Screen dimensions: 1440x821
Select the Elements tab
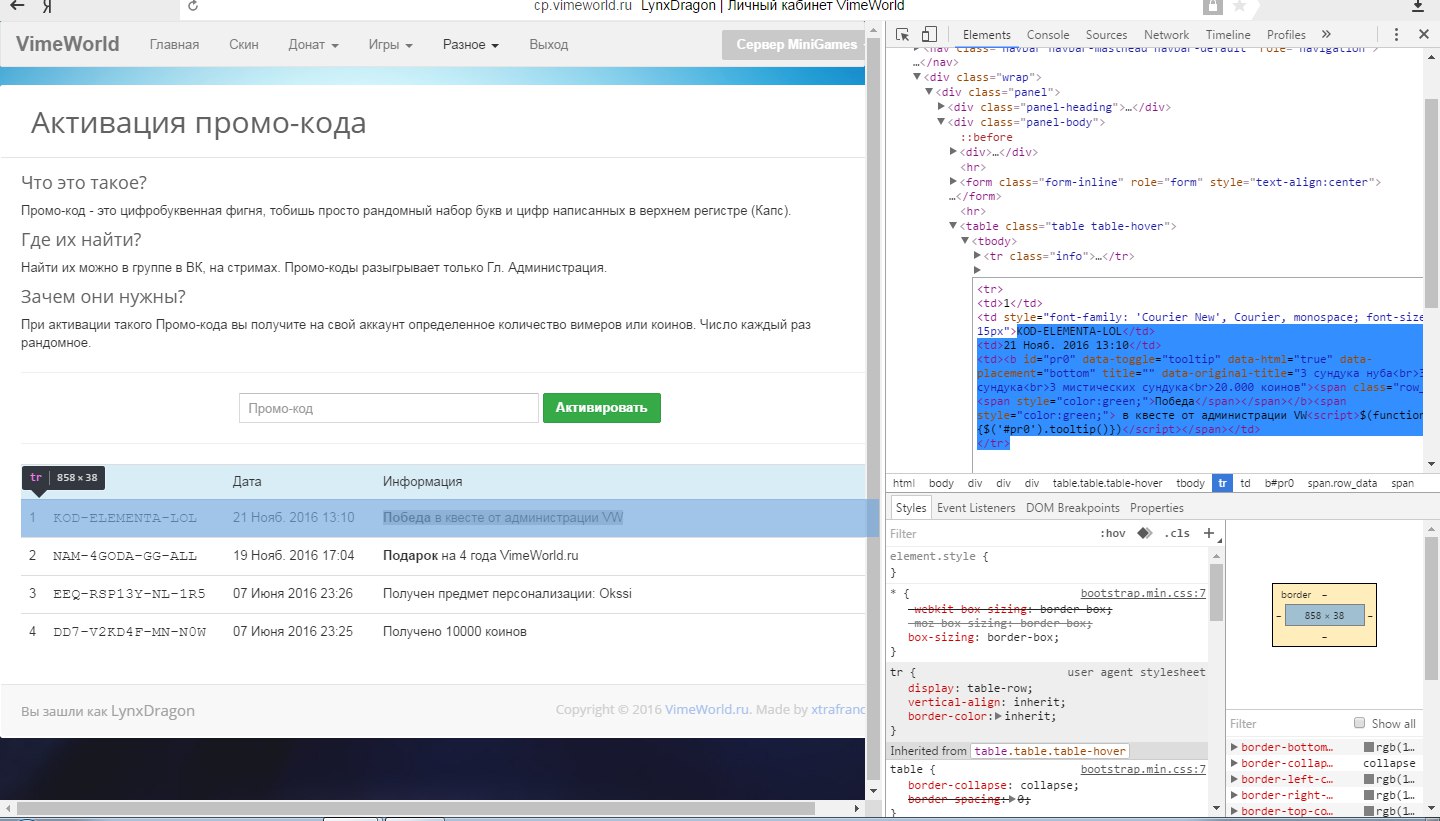click(x=987, y=34)
